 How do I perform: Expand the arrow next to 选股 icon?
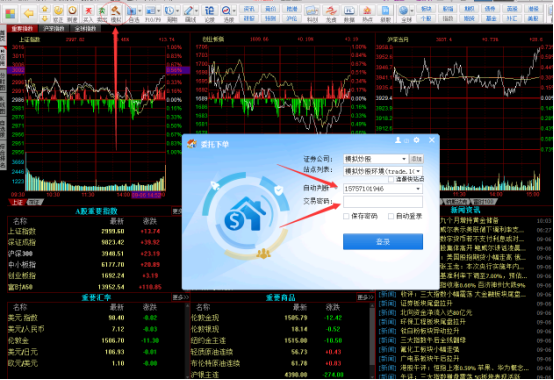pyautogui.click(x=234, y=11)
